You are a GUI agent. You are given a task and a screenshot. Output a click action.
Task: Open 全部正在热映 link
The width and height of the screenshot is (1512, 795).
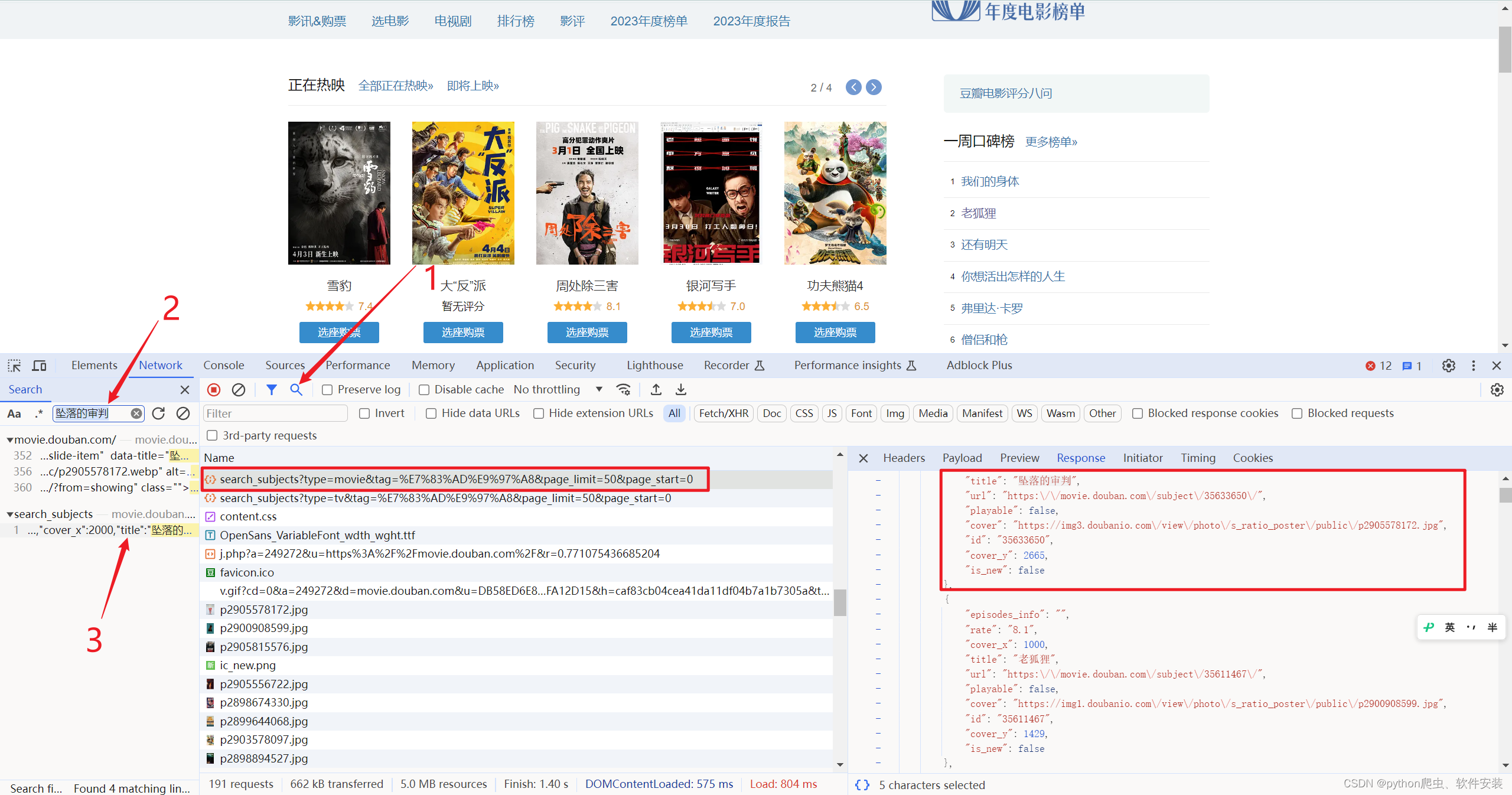click(x=396, y=86)
